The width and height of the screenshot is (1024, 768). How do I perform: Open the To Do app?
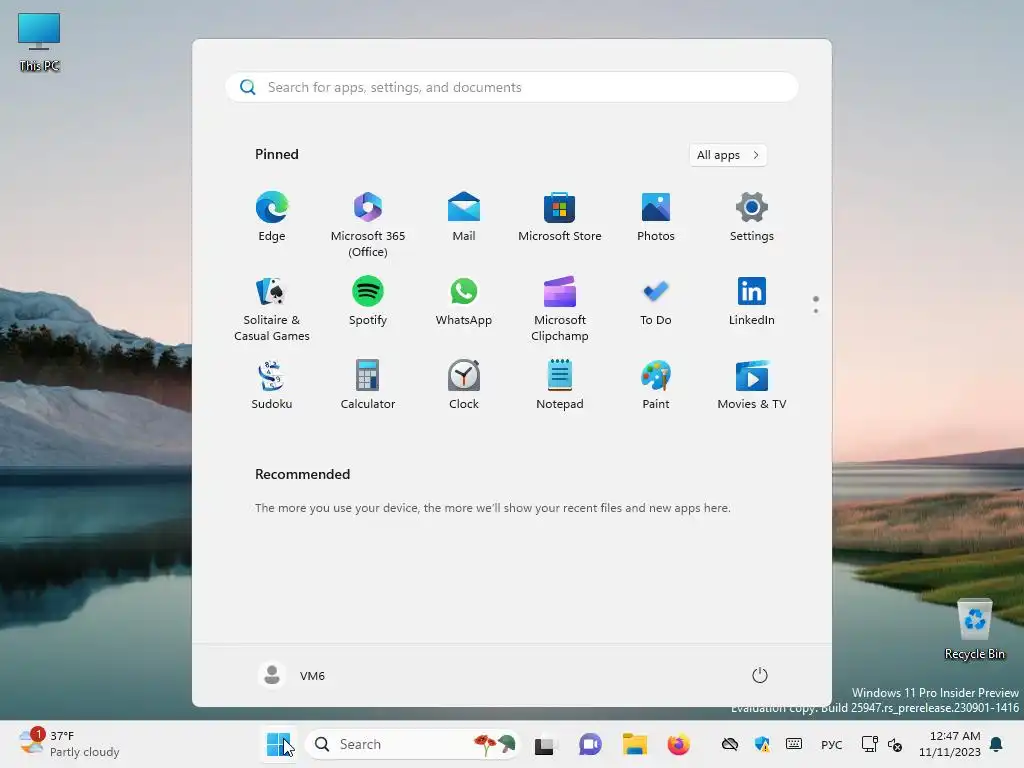[656, 301]
